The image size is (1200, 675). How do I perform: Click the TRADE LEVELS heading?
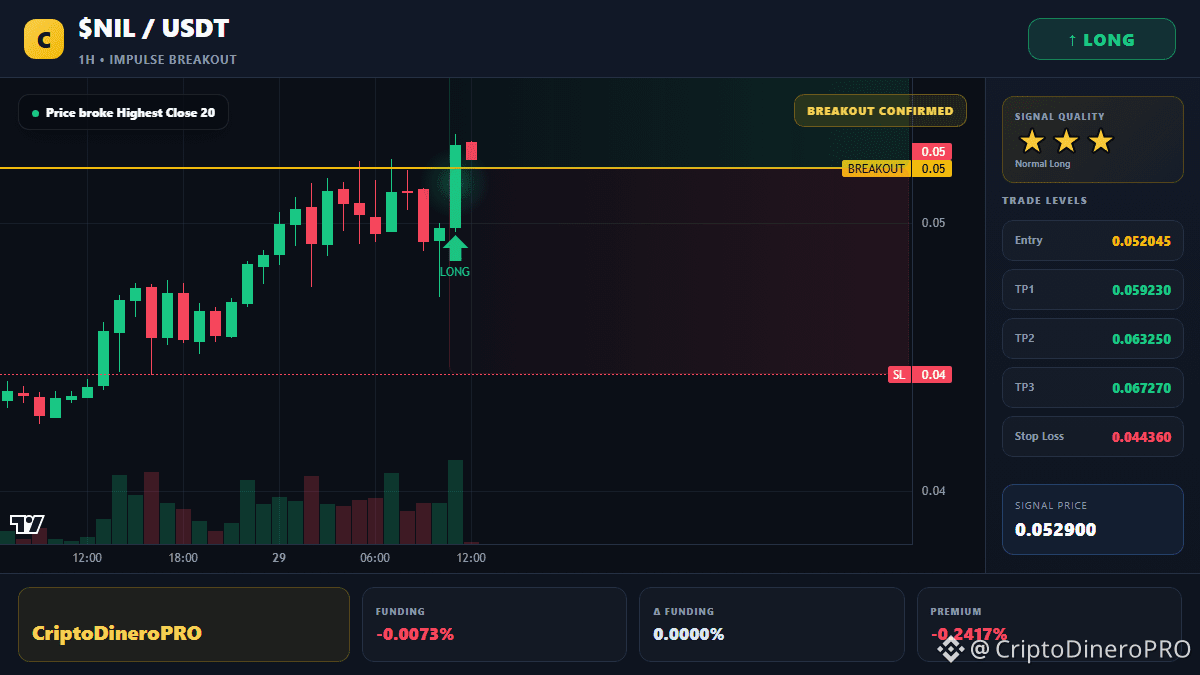[1044, 201]
